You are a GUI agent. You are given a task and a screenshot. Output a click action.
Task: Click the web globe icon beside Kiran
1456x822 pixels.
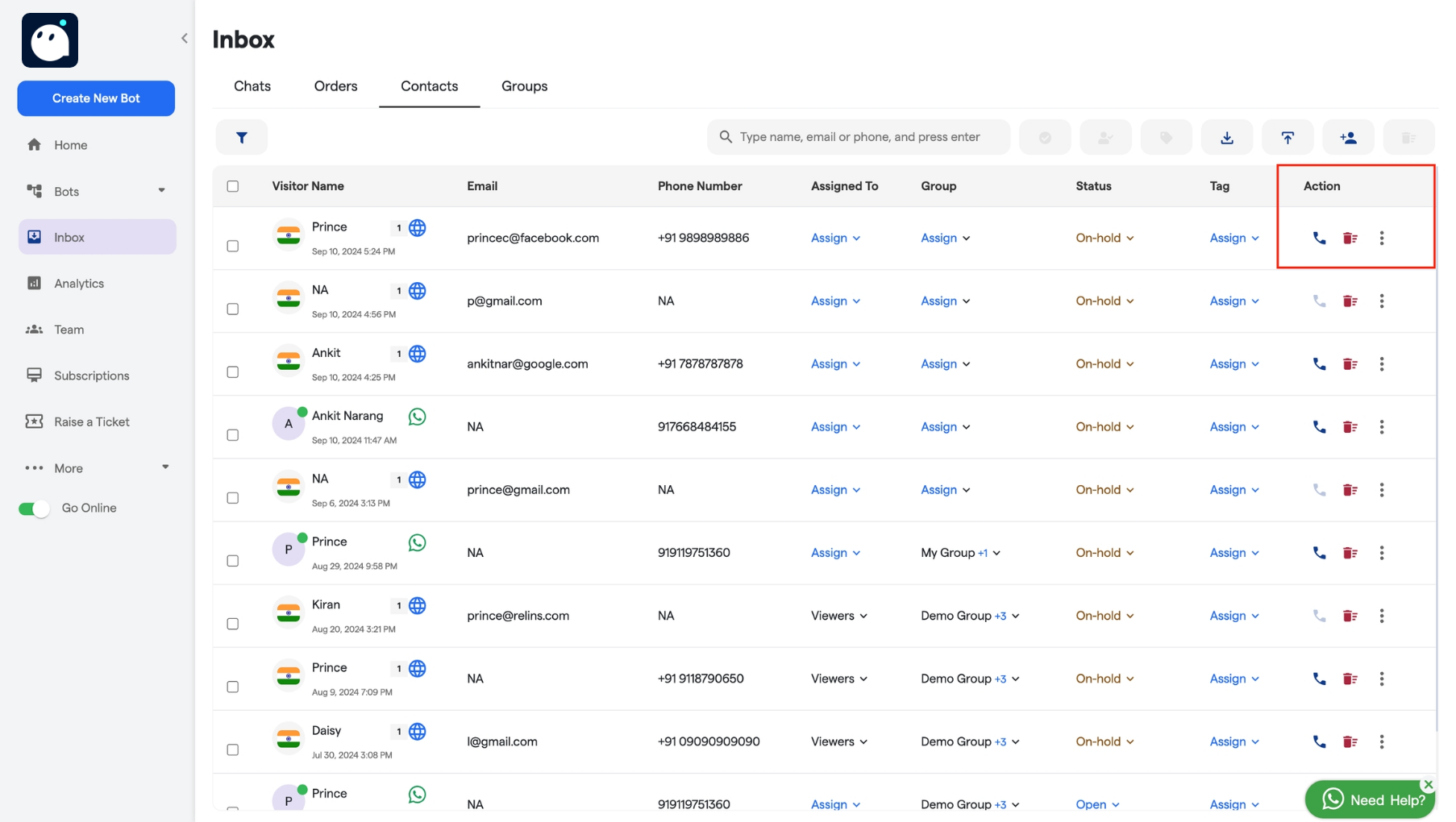click(x=417, y=605)
